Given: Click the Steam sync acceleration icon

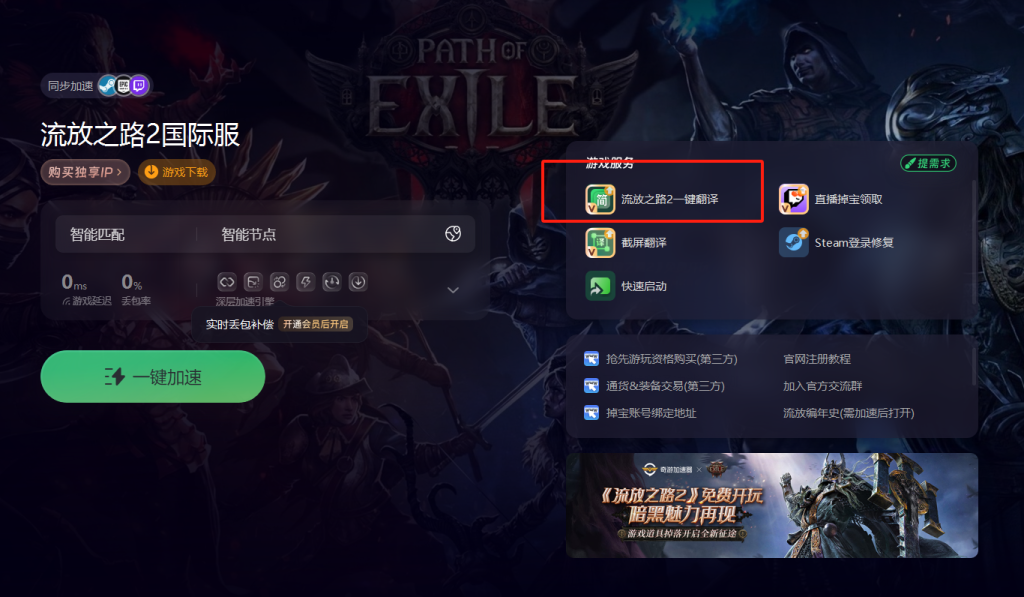Looking at the screenshot, I should pos(108,86).
